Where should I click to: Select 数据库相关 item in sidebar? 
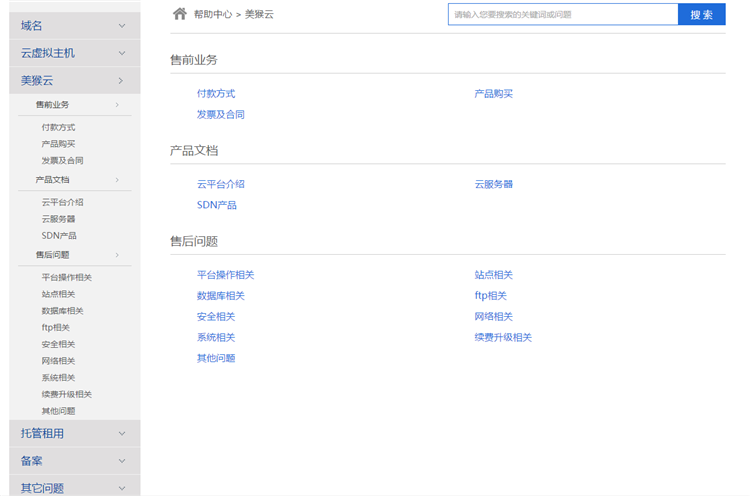62,311
